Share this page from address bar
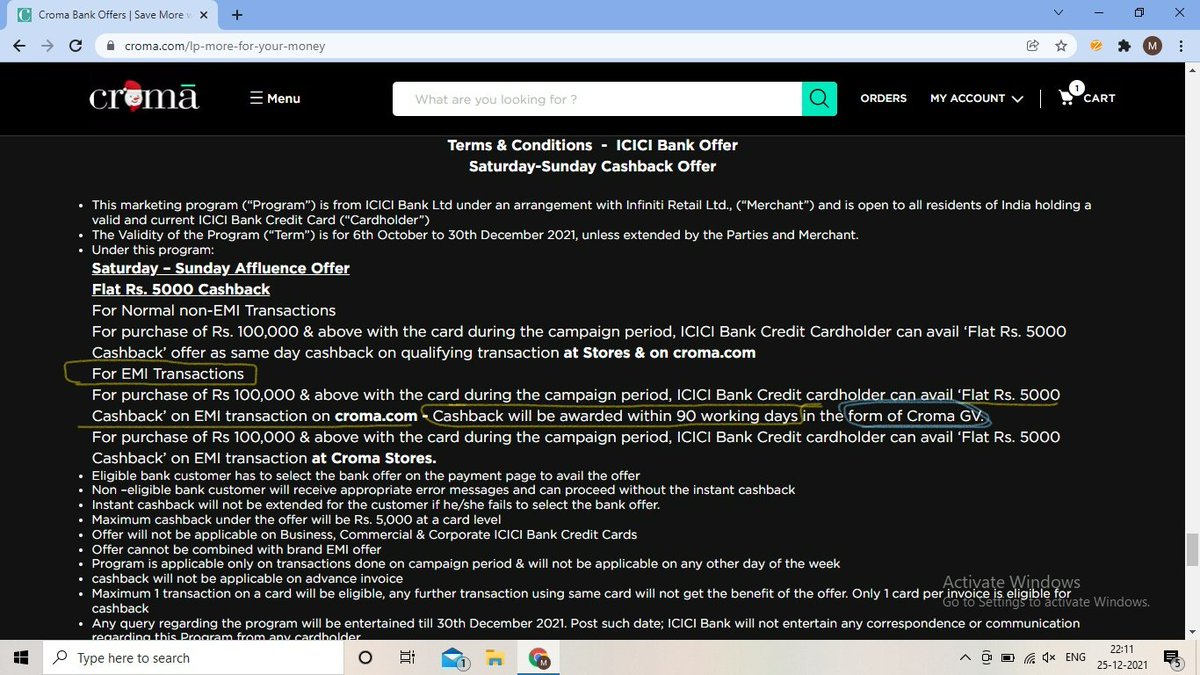Viewport: 1200px width, 675px height. pyautogui.click(x=1032, y=46)
